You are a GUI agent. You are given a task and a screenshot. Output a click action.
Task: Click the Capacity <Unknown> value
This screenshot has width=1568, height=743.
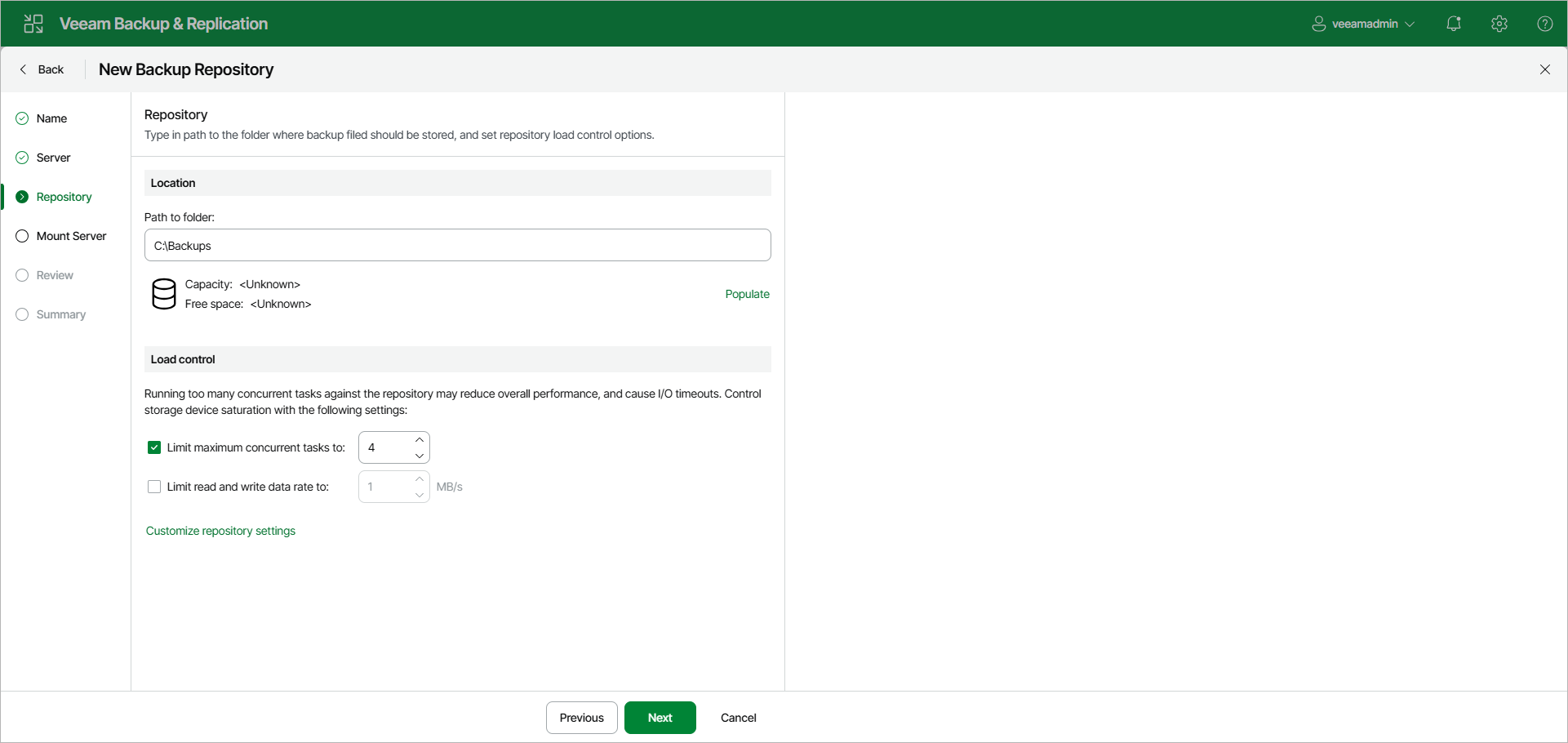[270, 284]
